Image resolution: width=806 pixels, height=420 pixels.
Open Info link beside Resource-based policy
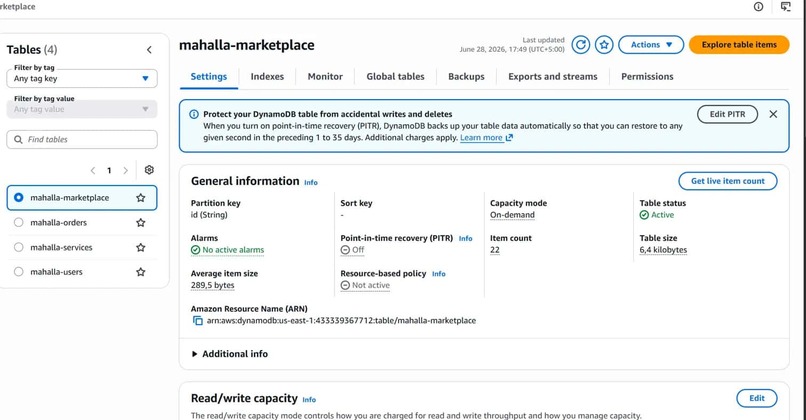[x=438, y=274]
